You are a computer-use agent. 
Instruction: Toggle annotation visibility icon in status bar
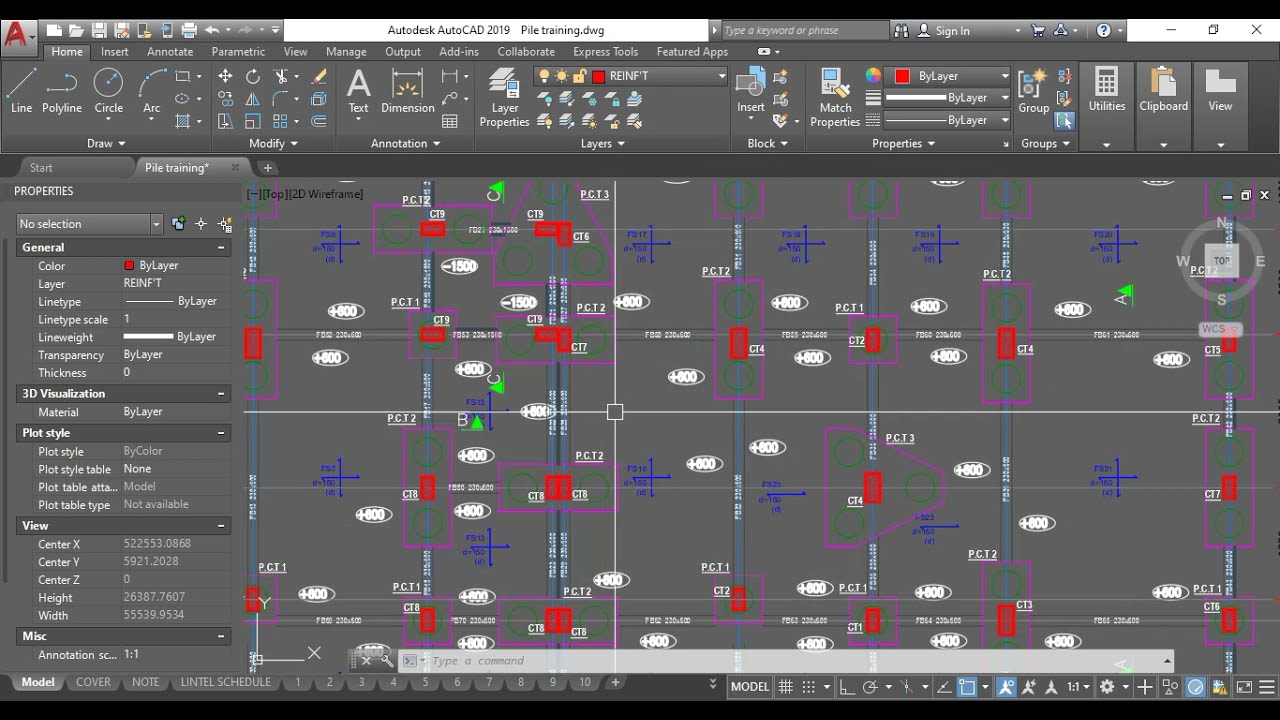1006,687
